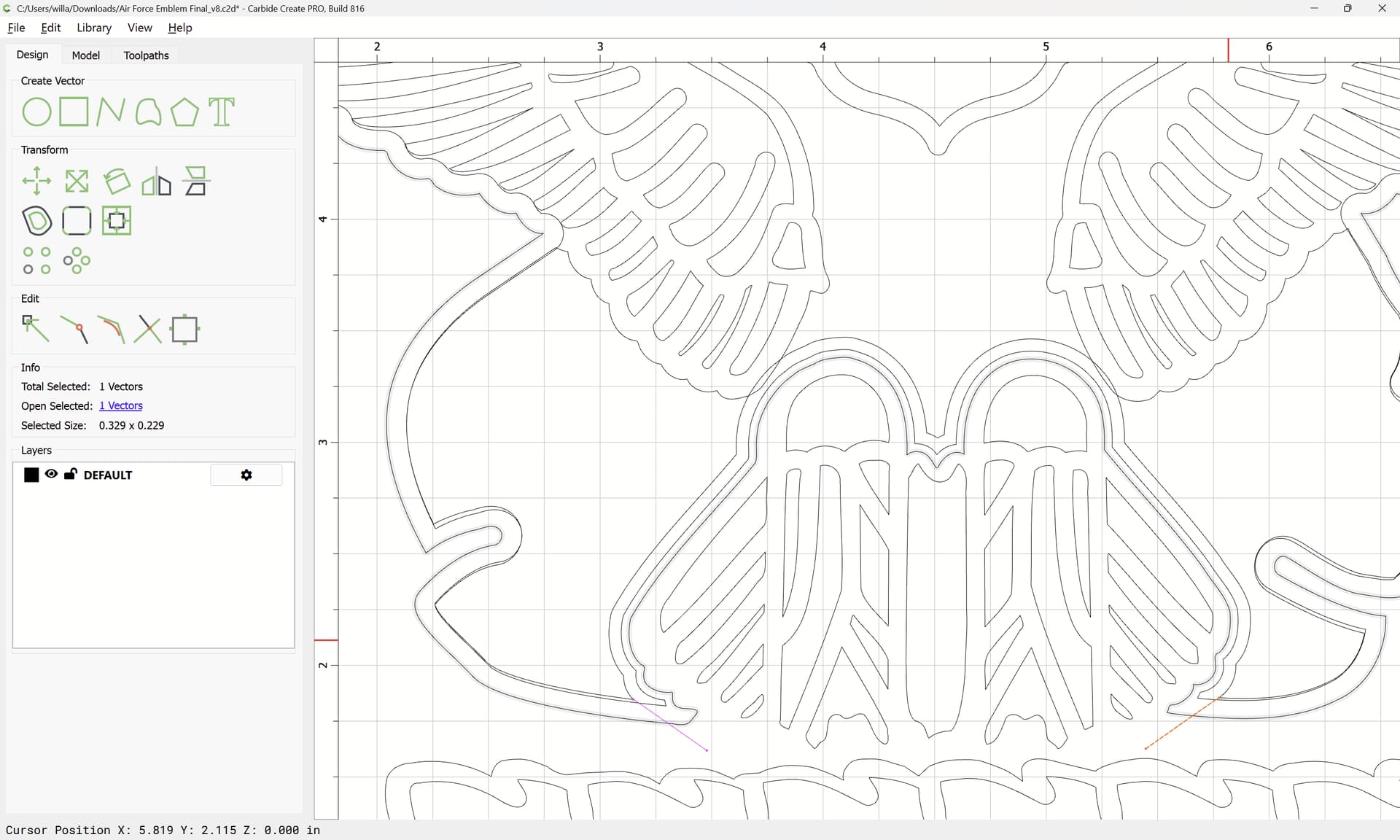Viewport: 1400px width, 840px height.
Task: Click the 'Selected Size' value 0.329 x 0.229
Action: (x=131, y=426)
